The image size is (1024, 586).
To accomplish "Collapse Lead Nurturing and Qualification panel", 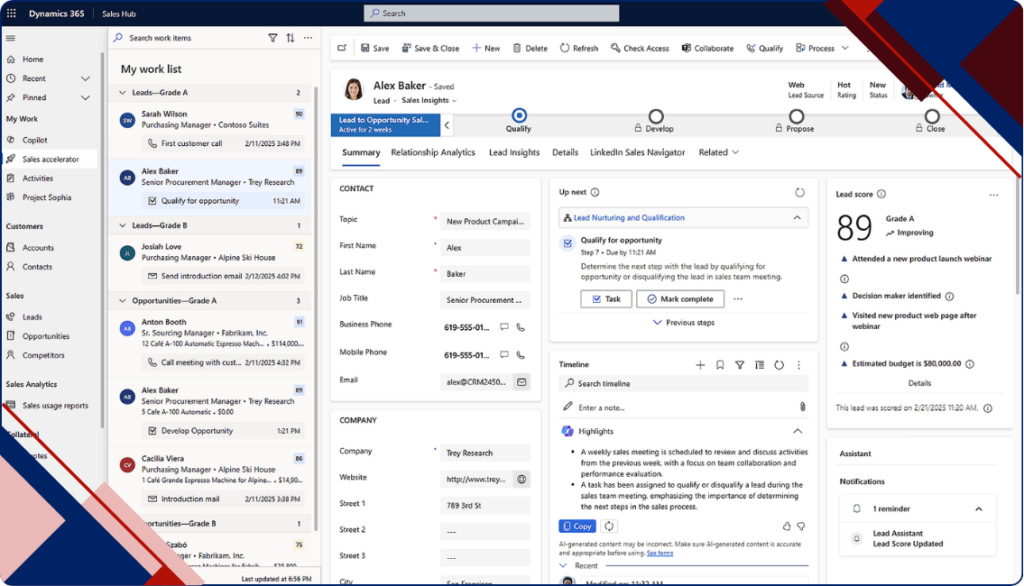I will (797, 217).
